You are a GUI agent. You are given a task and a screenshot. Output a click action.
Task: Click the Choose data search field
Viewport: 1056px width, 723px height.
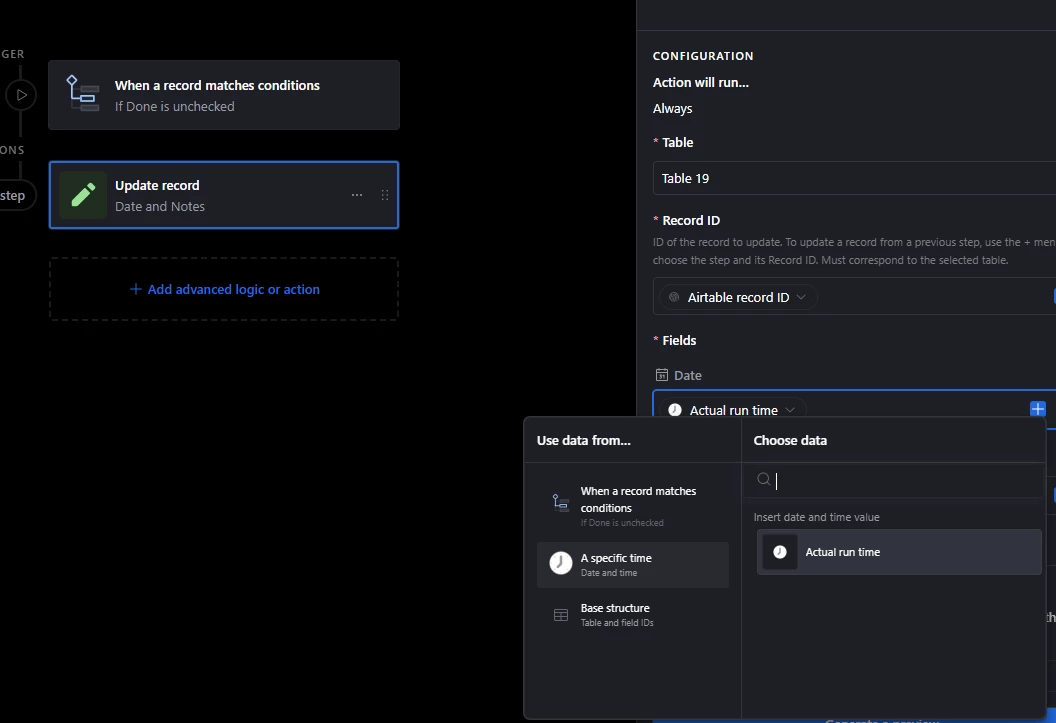(x=894, y=480)
